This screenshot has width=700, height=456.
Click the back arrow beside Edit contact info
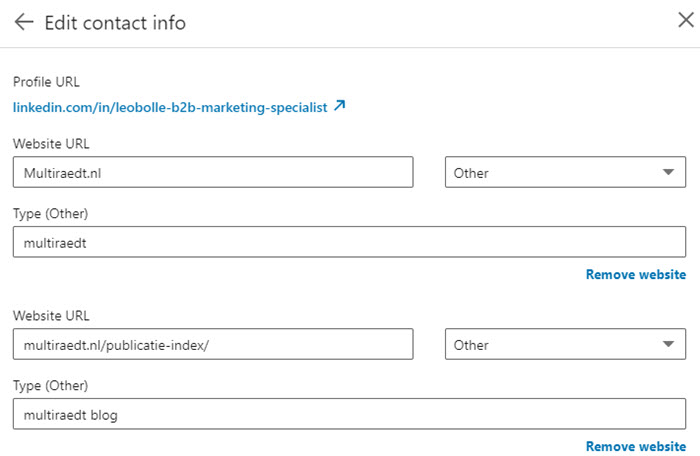pyautogui.click(x=24, y=23)
